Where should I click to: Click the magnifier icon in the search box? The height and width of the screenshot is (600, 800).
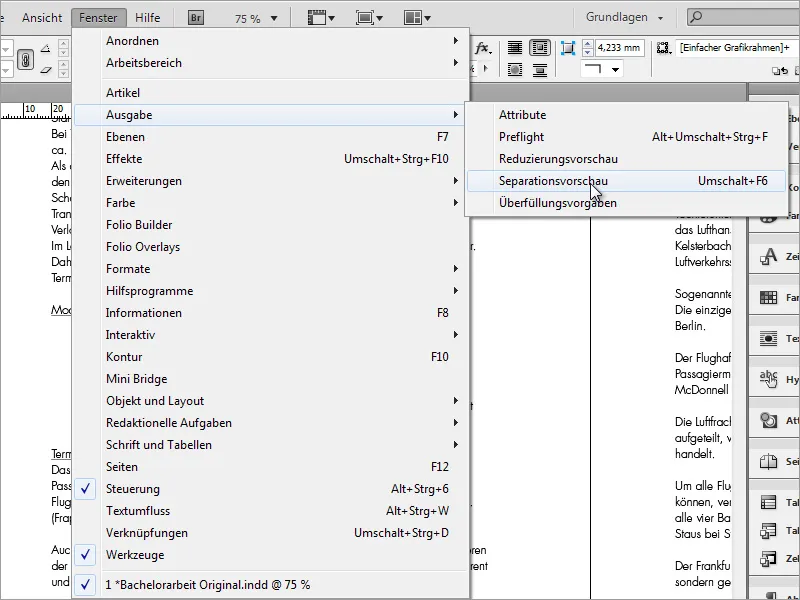tap(696, 17)
